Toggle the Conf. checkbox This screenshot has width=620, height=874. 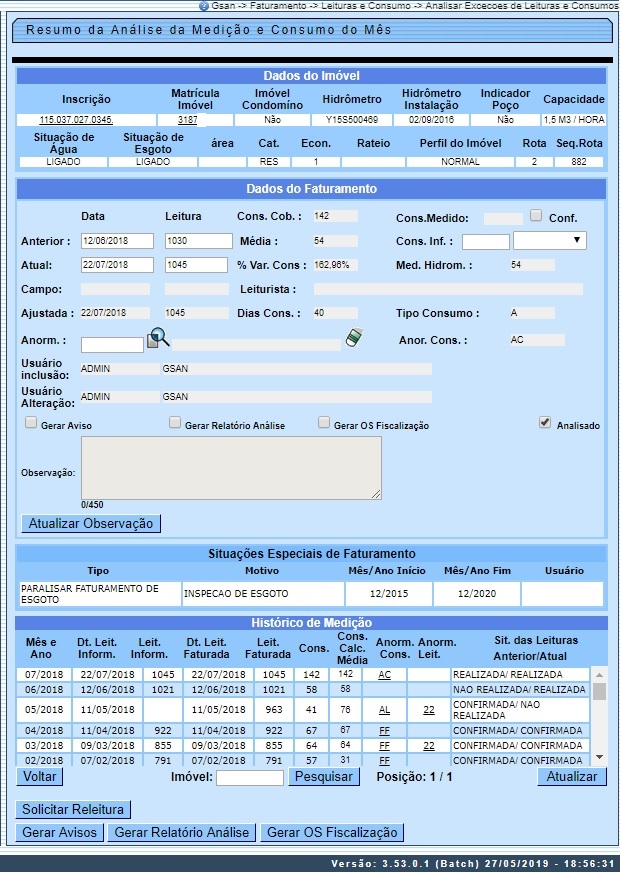click(537, 216)
